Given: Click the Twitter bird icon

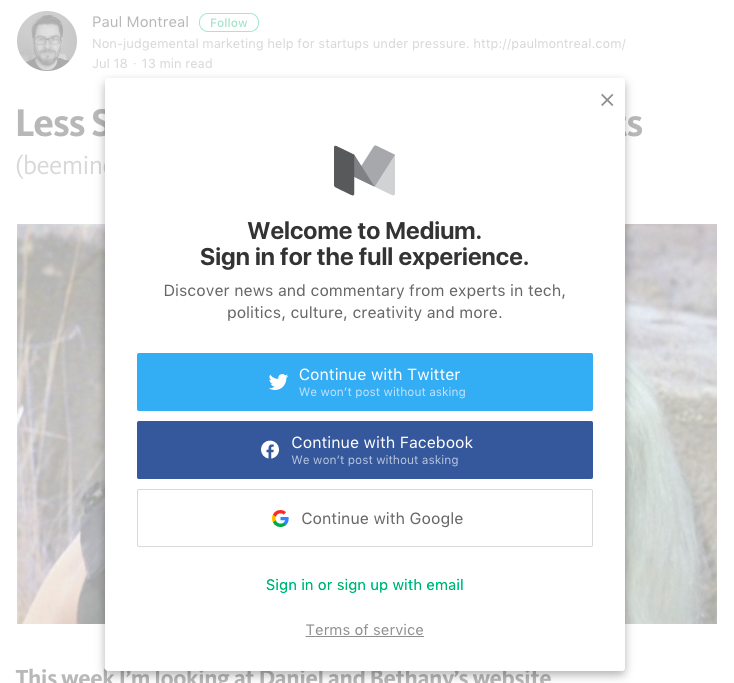Looking at the screenshot, I should coord(278,382).
